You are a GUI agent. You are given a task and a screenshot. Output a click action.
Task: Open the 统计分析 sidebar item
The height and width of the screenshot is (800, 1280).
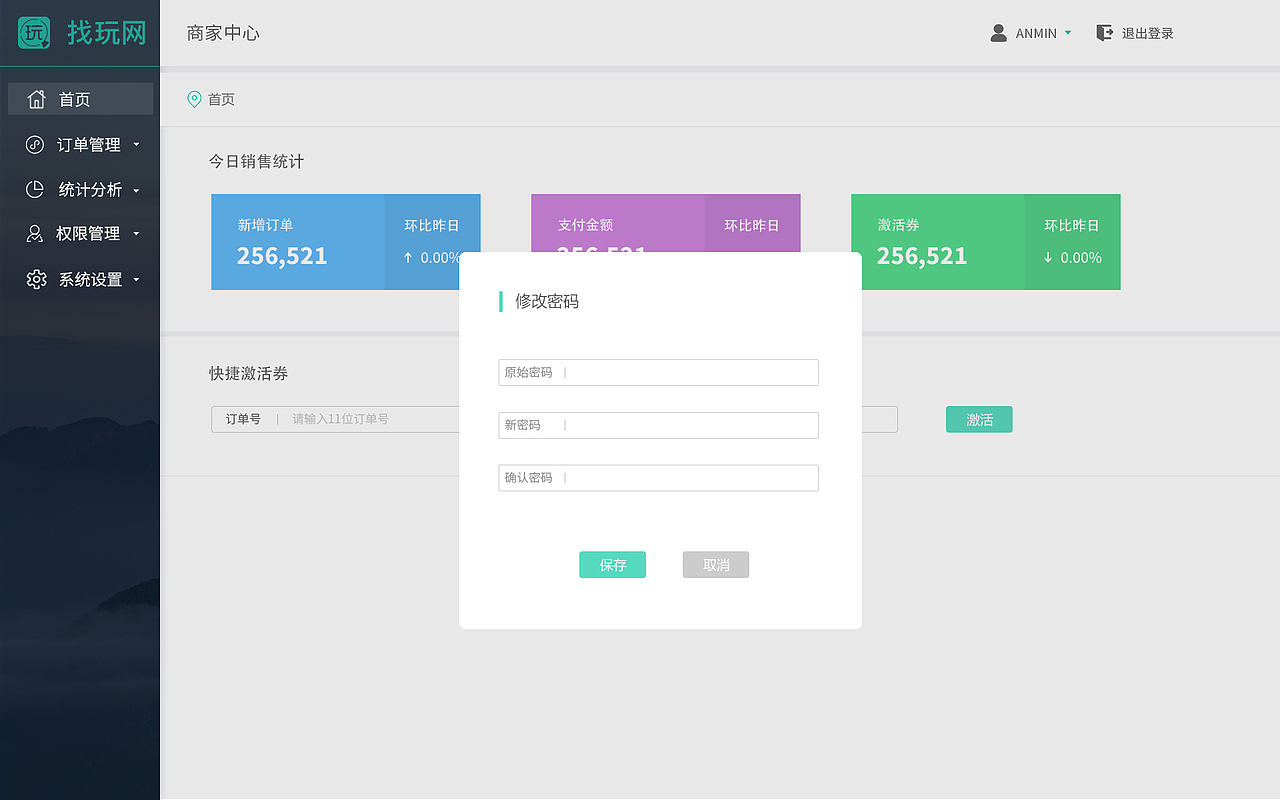[81, 189]
